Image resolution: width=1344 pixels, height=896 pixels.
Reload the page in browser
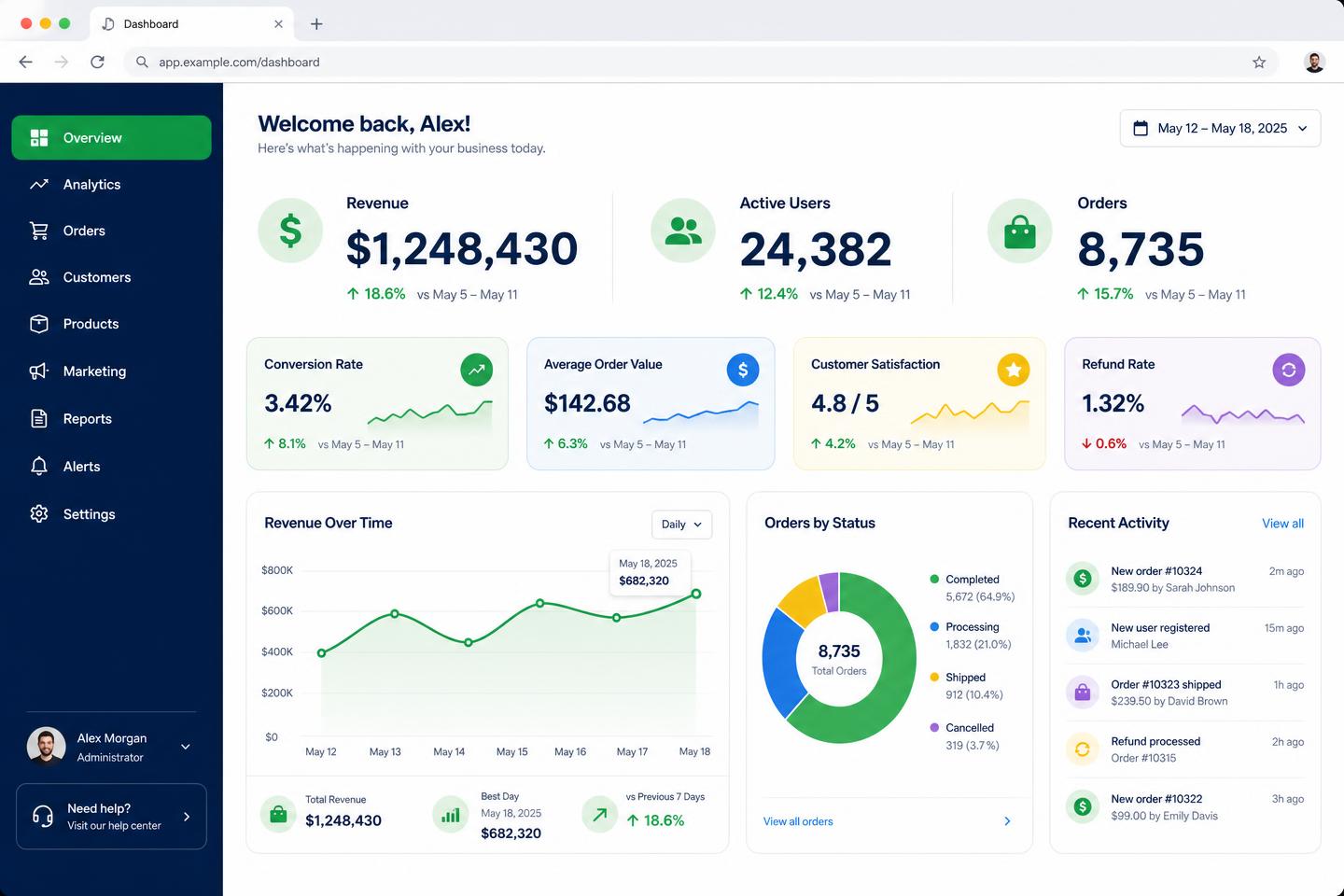pyautogui.click(x=97, y=62)
